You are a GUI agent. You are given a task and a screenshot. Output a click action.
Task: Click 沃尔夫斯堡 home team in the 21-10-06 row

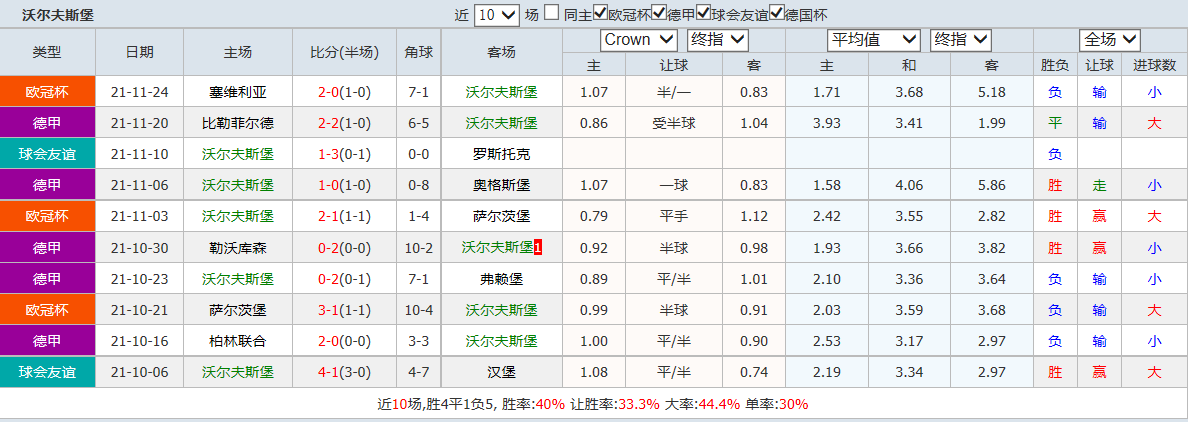[x=238, y=372]
